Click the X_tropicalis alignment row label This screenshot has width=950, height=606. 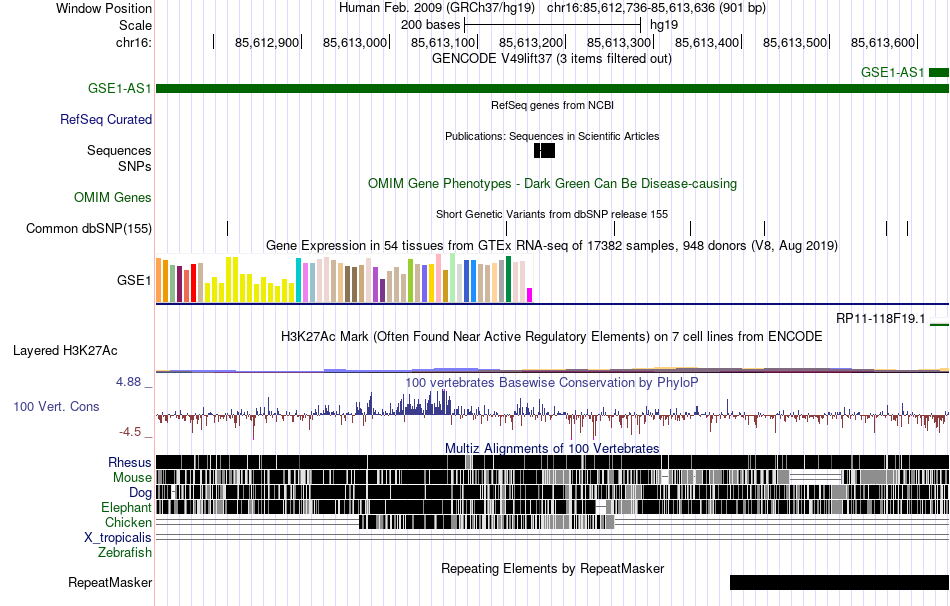[118, 538]
